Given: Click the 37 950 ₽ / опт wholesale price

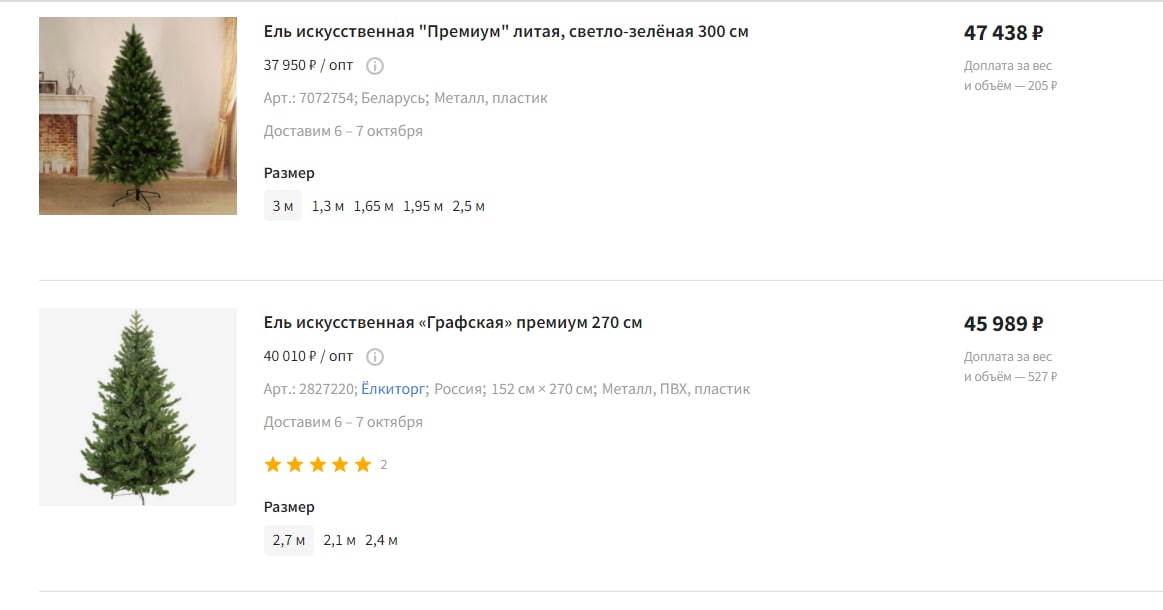Looking at the screenshot, I should coord(308,66).
